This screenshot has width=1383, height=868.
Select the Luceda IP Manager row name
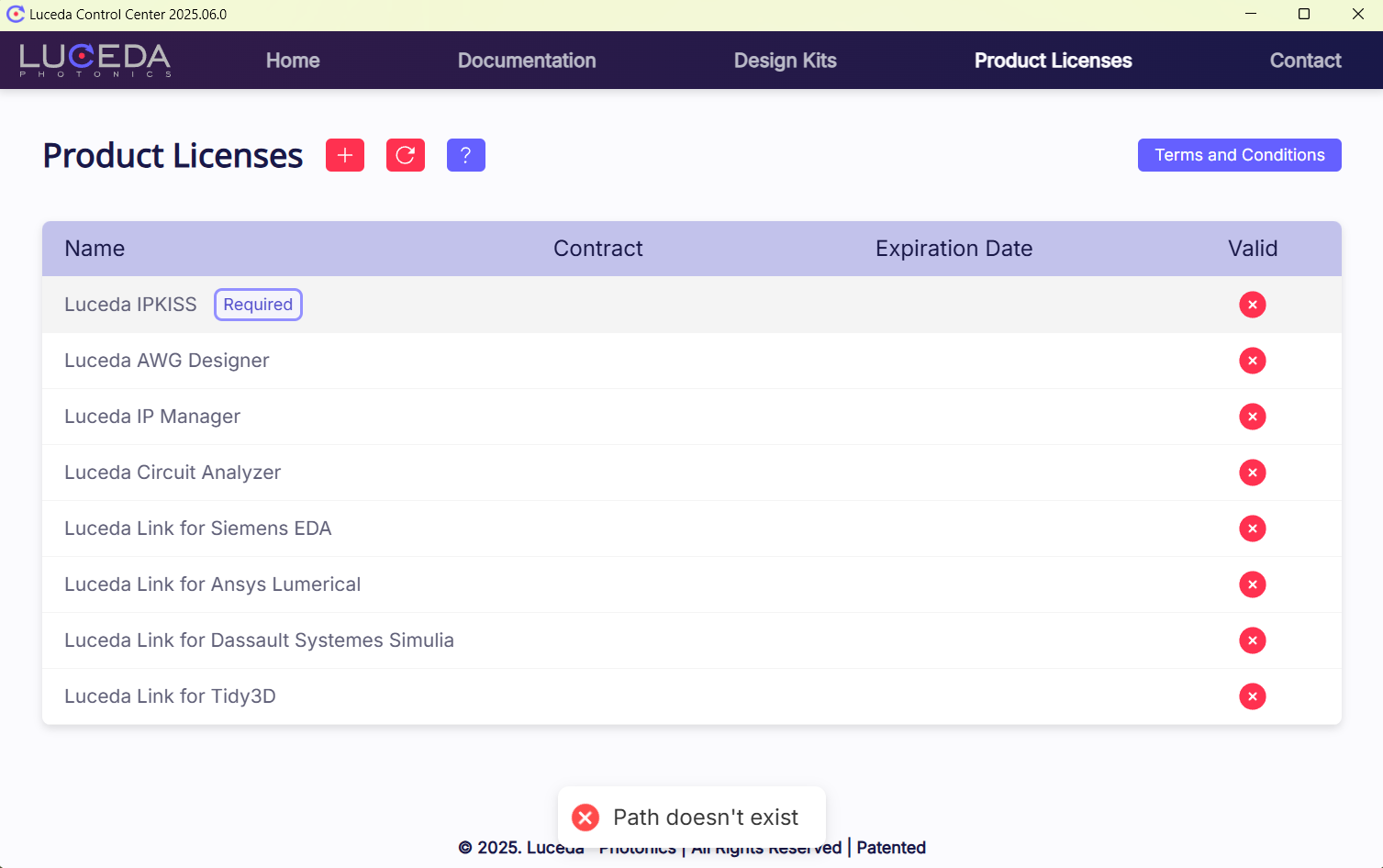pyautogui.click(x=152, y=417)
